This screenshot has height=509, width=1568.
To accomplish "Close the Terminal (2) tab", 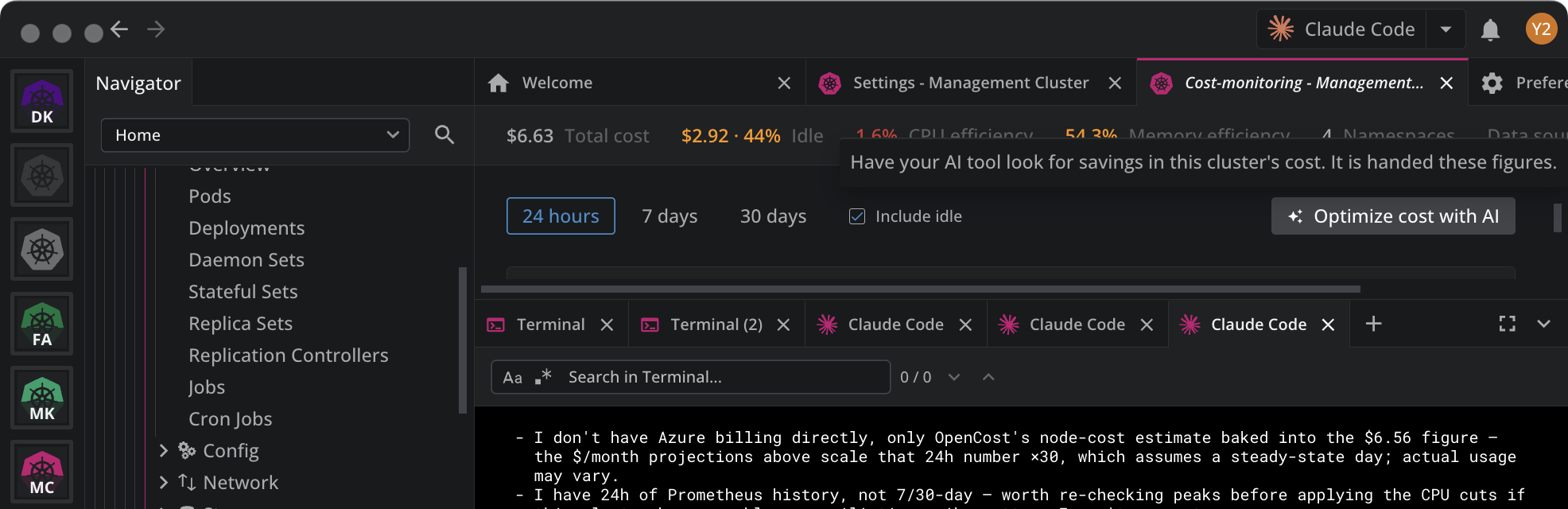I will (x=783, y=324).
